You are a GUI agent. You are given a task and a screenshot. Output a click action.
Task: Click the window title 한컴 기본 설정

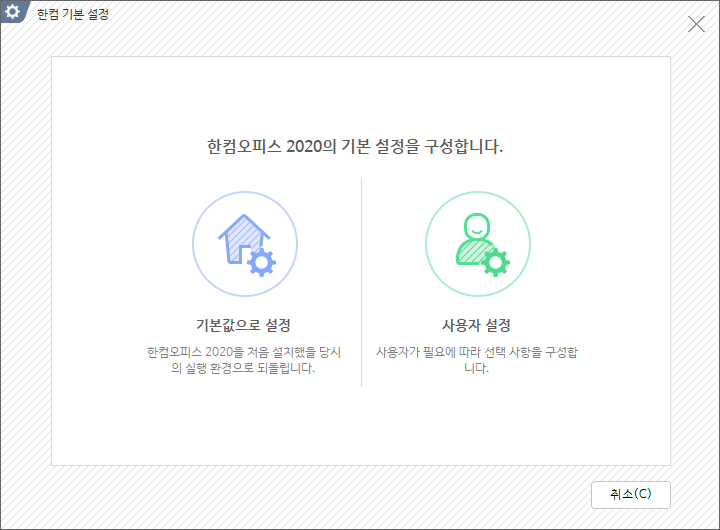(x=73, y=14)
